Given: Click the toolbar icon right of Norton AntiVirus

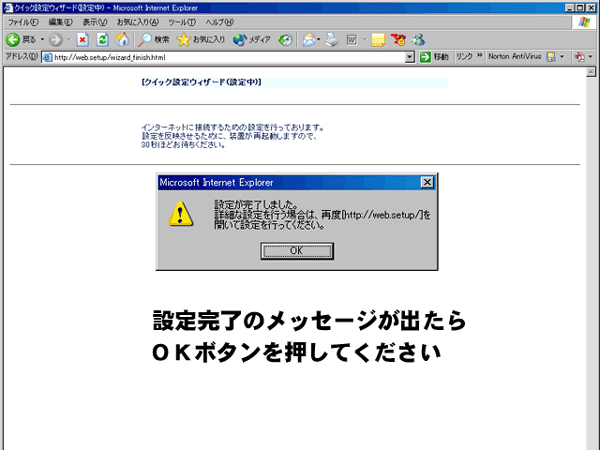Looking at the screenshot, I should pyautogui.click(x=580, y=57).
